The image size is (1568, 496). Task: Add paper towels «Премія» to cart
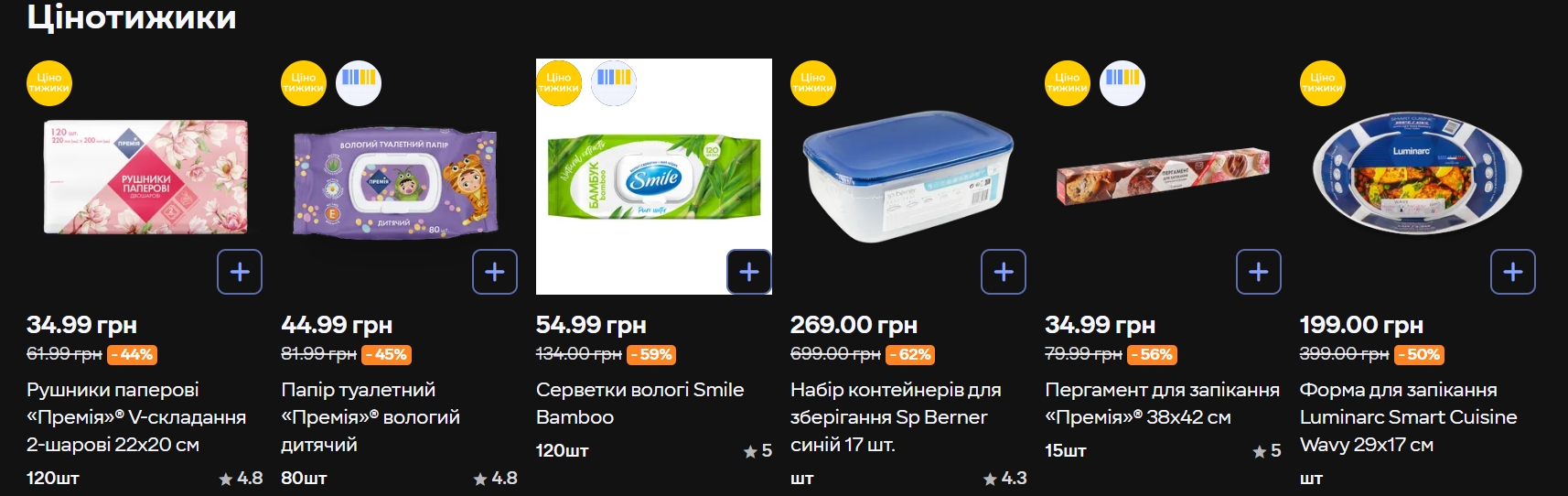click(x=240, y=272)
